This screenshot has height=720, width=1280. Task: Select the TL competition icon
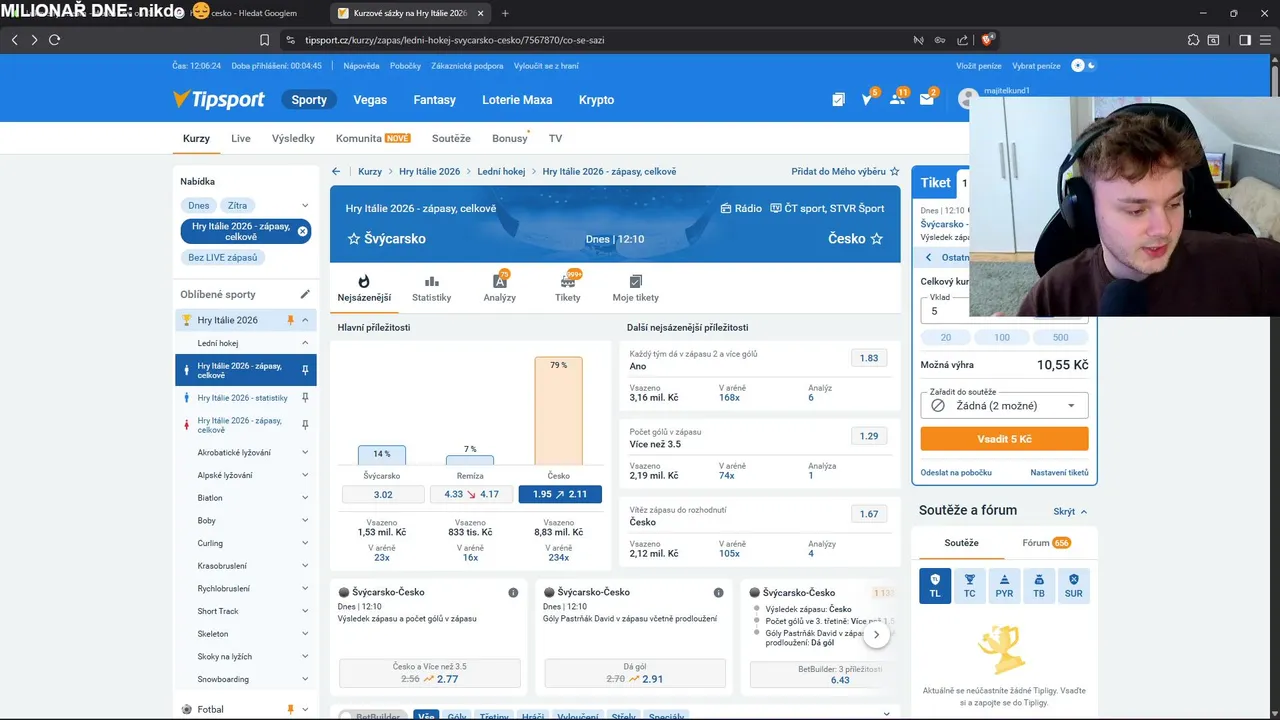[935, 585]
